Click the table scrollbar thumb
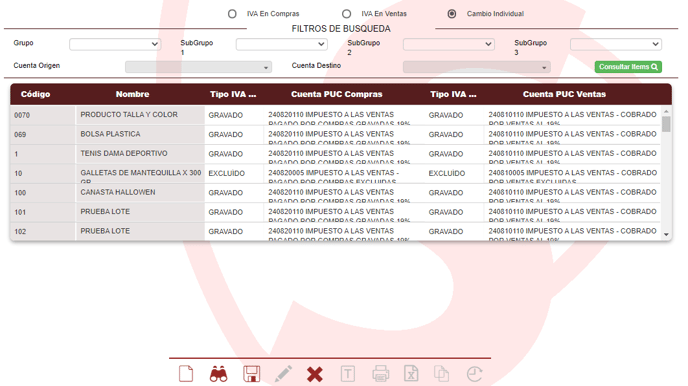688x386 pixels. [x=666, y=124]
